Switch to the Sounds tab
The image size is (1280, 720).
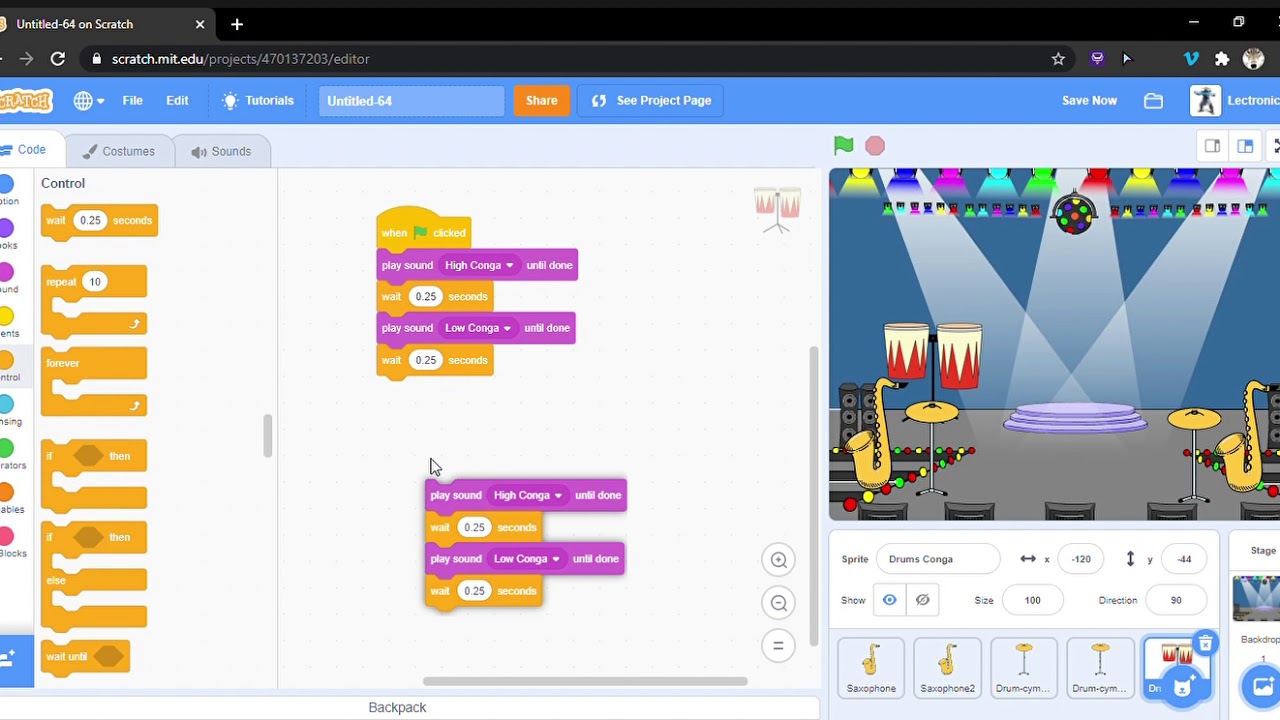pyautogui.click(x=221, y=151)
